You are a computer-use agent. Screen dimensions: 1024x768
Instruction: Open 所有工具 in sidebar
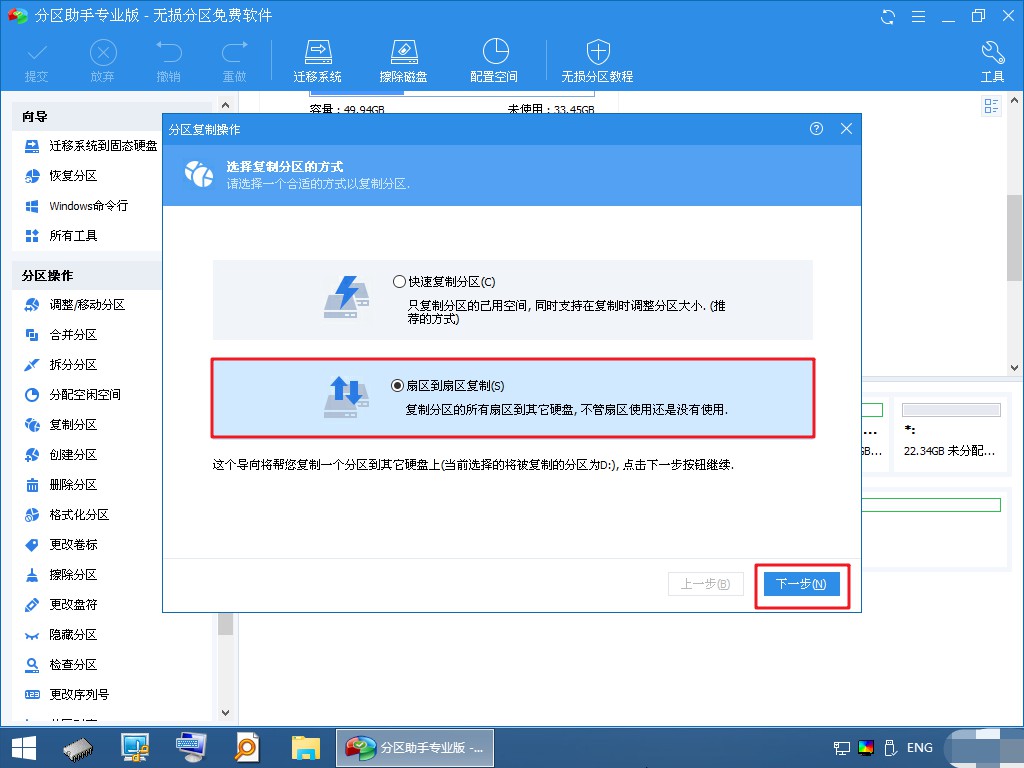pos(61,236)
